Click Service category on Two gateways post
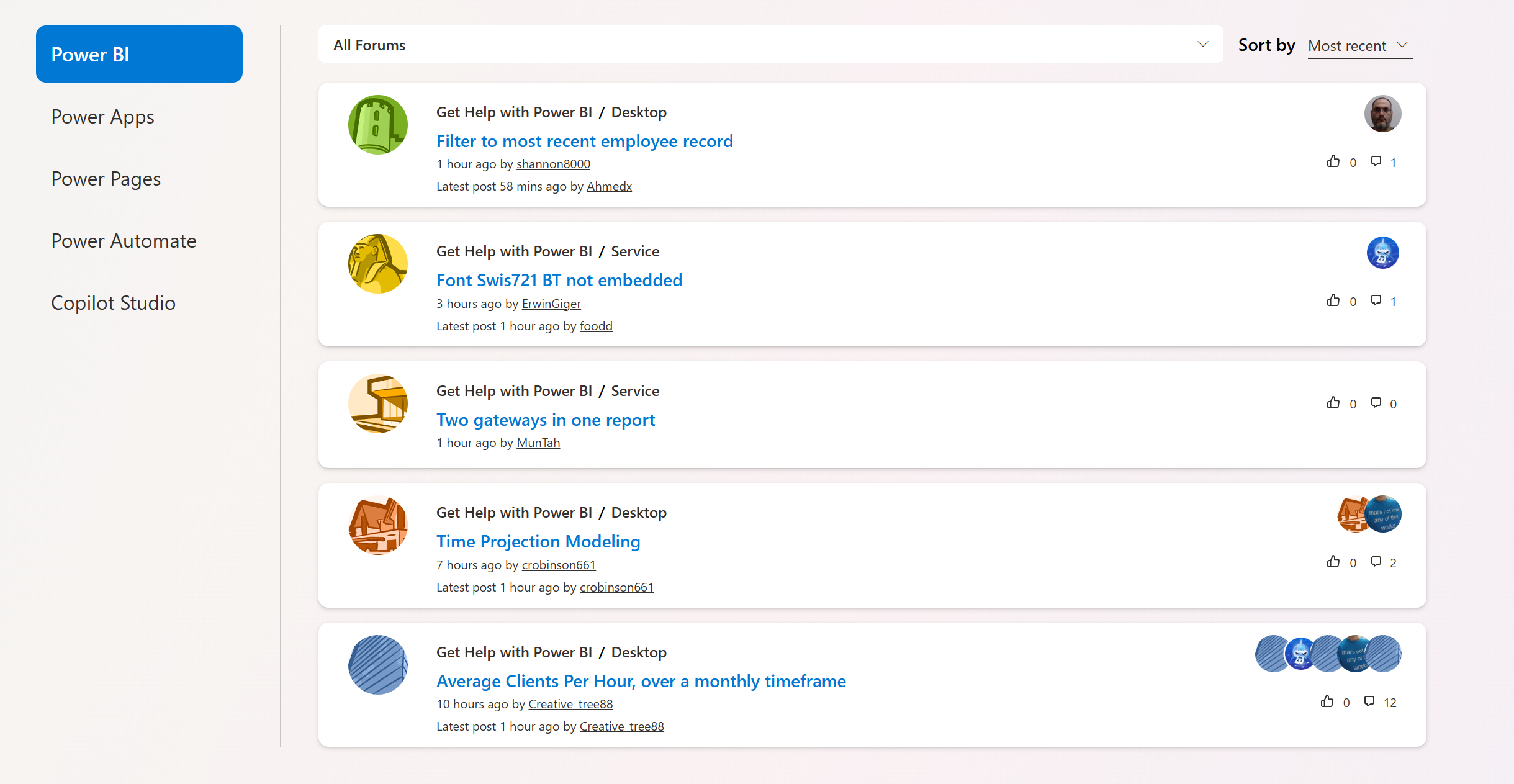 pos(635,391)
